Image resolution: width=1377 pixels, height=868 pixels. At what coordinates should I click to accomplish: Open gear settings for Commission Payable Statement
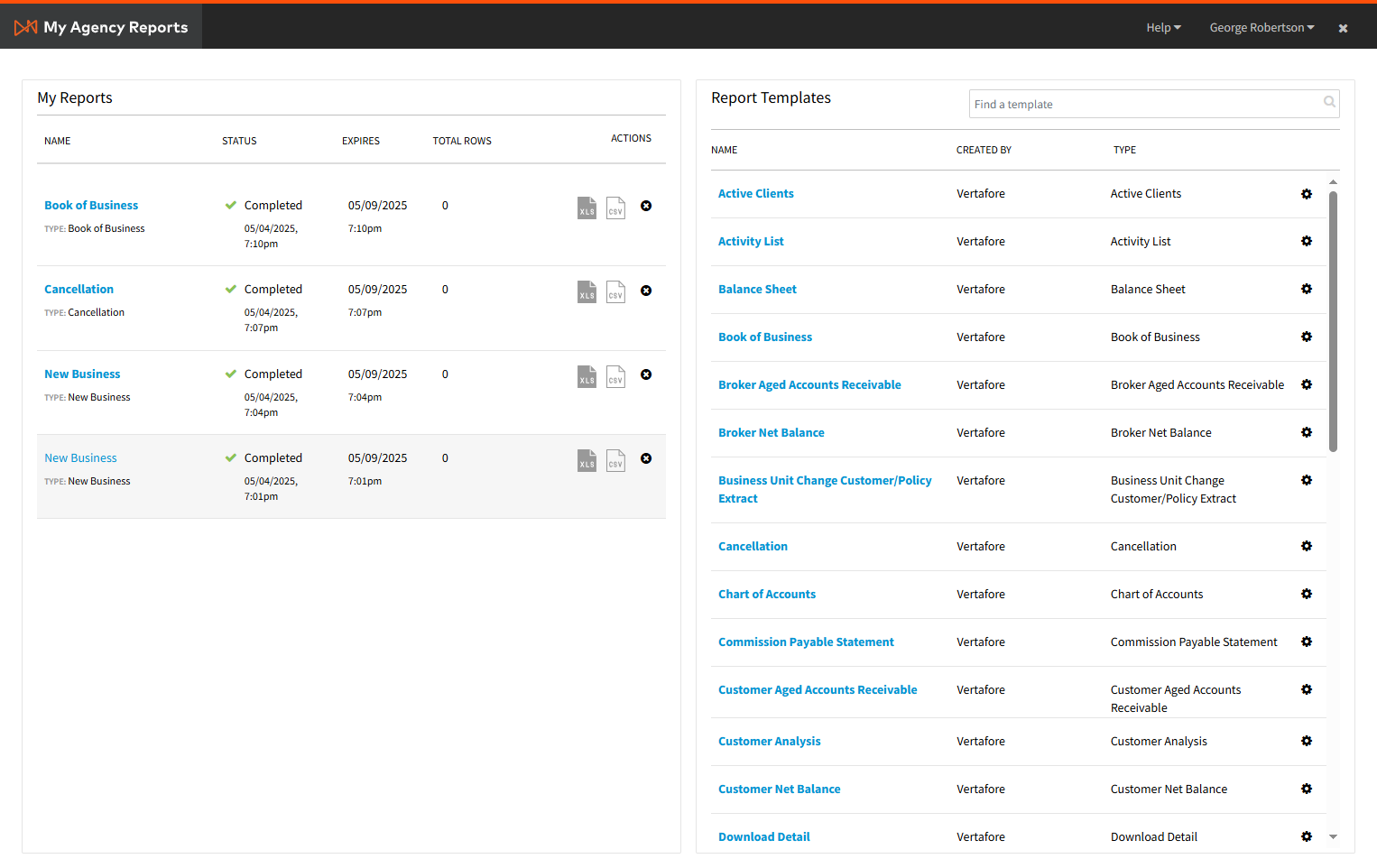tap(1307, 642)
